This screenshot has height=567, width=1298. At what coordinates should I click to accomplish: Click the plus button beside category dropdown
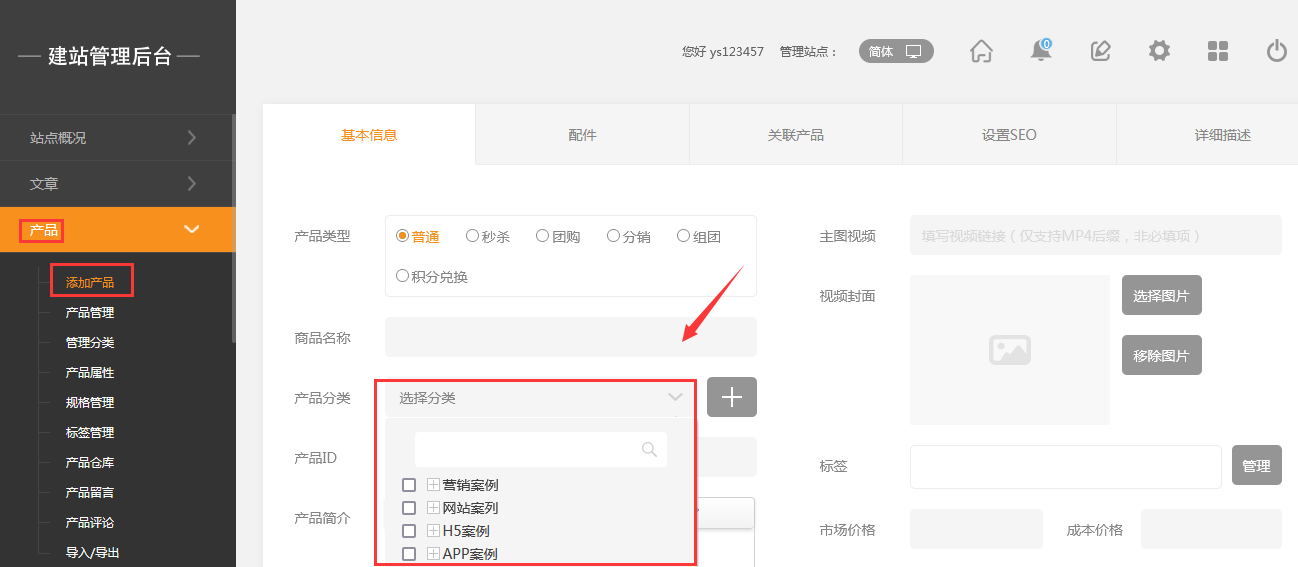(731, 397)
